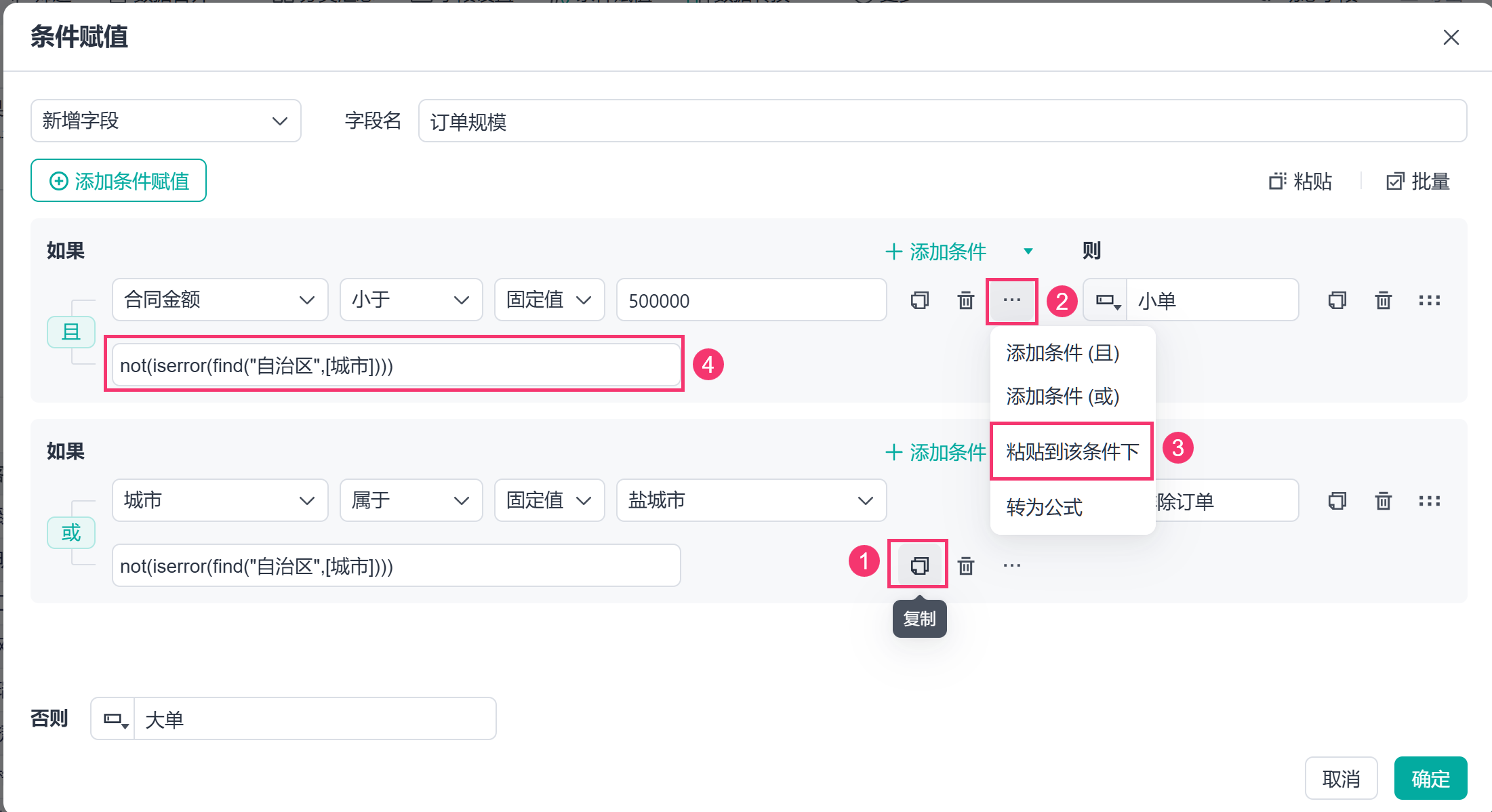The height and width of the screenshot is (812, 1492).
Task: Toggle the 且 logic operator
Action: 71,332
